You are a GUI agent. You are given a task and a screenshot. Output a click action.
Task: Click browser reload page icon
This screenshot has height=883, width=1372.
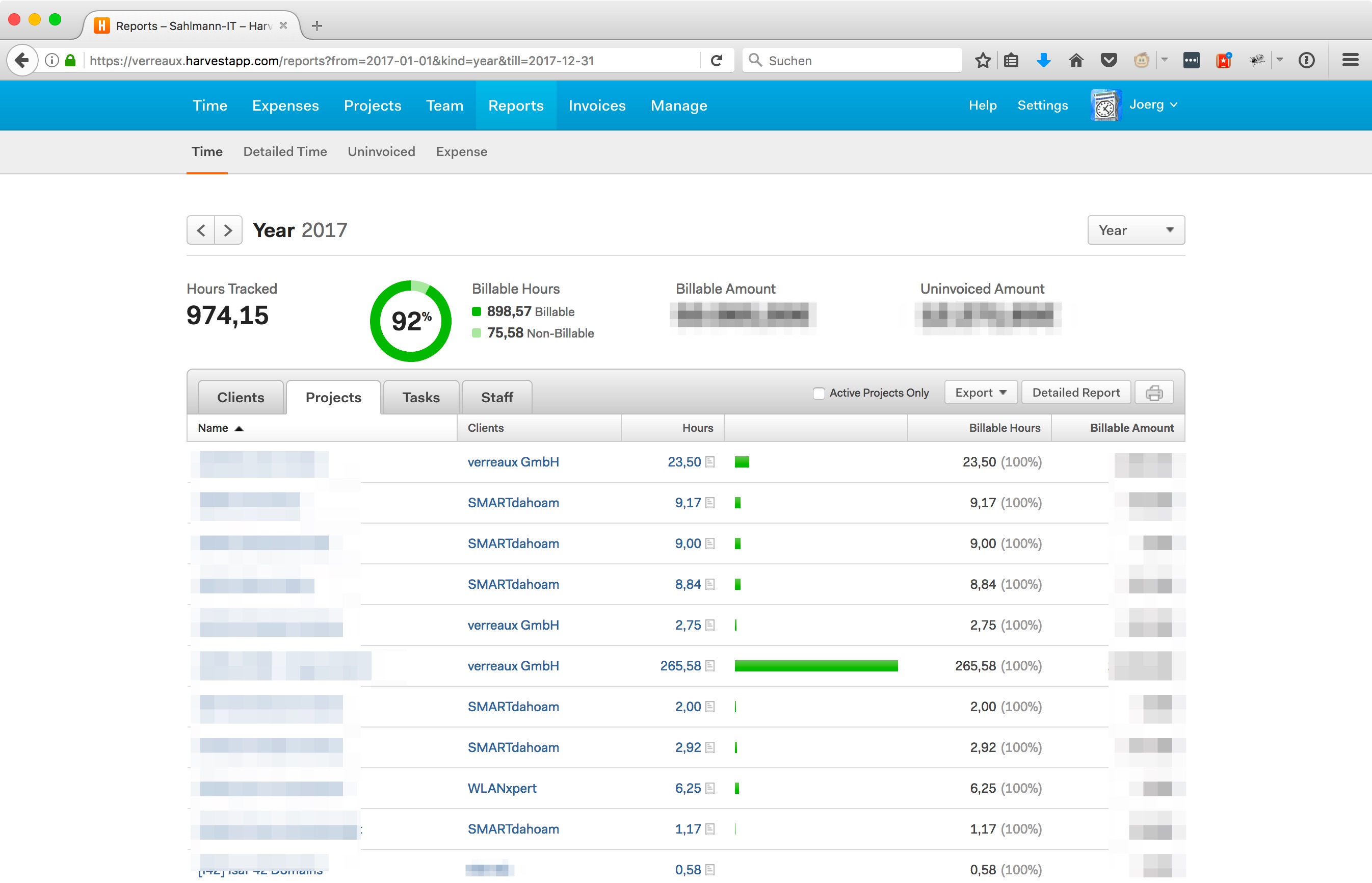(x=717, y=60)
